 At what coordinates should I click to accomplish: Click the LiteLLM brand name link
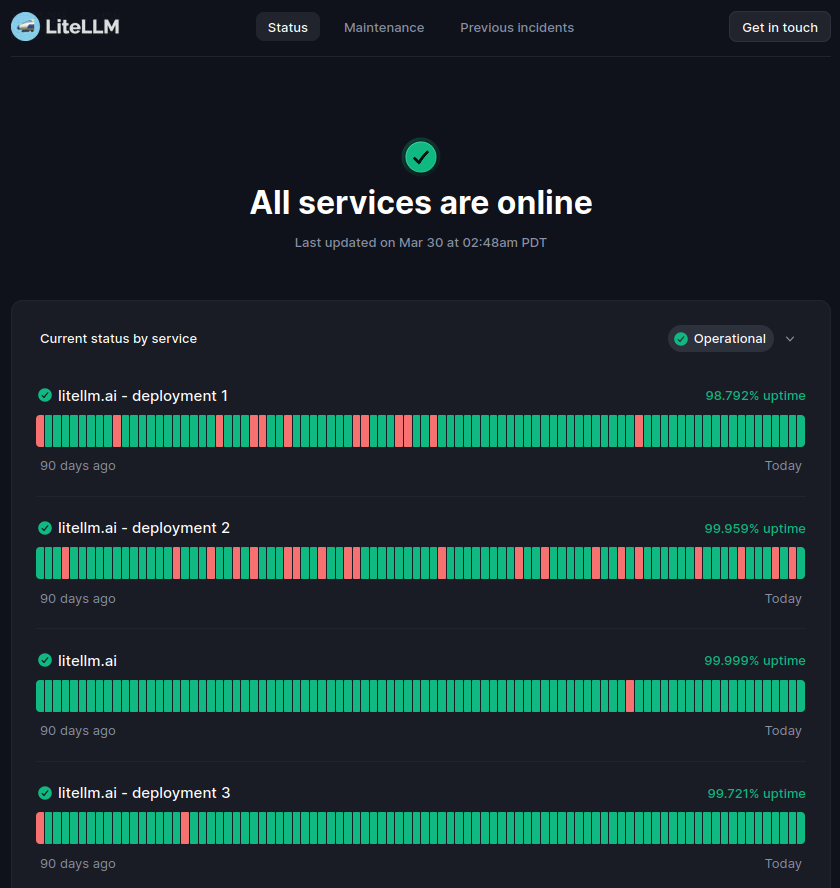click(x=82, y=27)
